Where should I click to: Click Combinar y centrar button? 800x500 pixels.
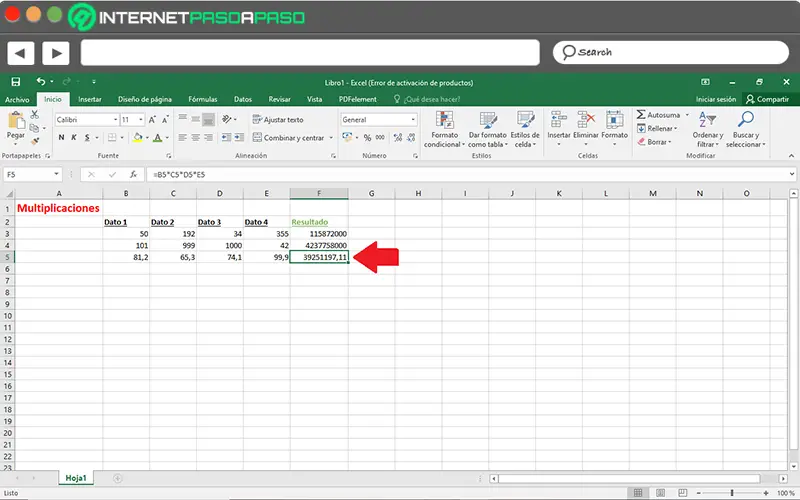click(x=288, y=138)
